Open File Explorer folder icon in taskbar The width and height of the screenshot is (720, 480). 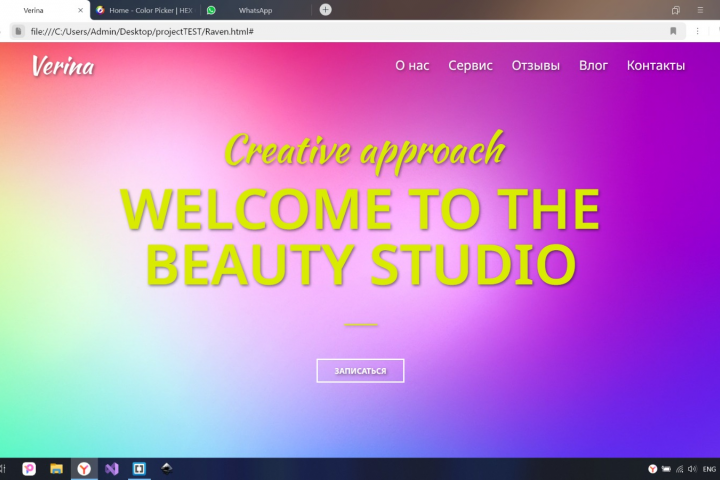(56, 469)
